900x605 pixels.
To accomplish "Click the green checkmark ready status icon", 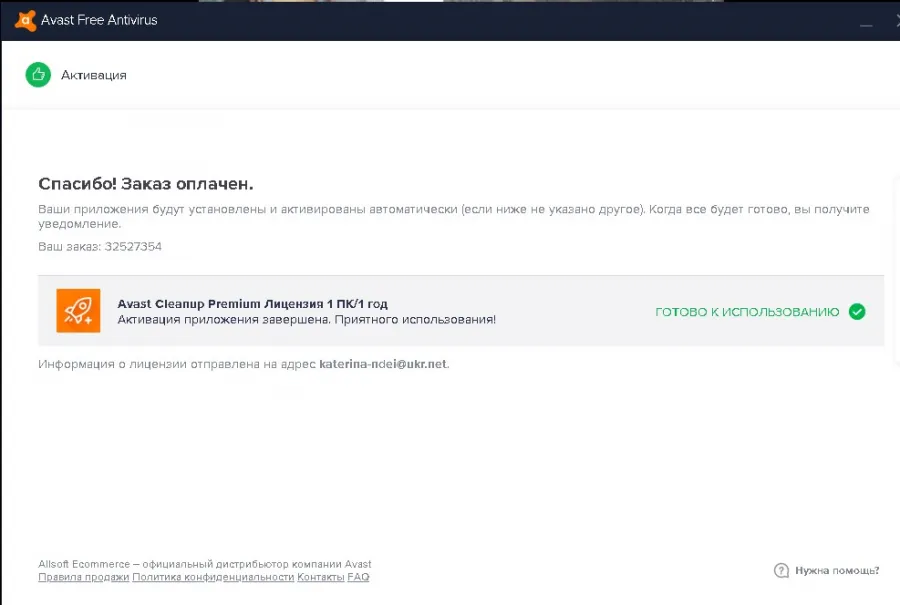I will pyautogui.click(x=857, y=312).
